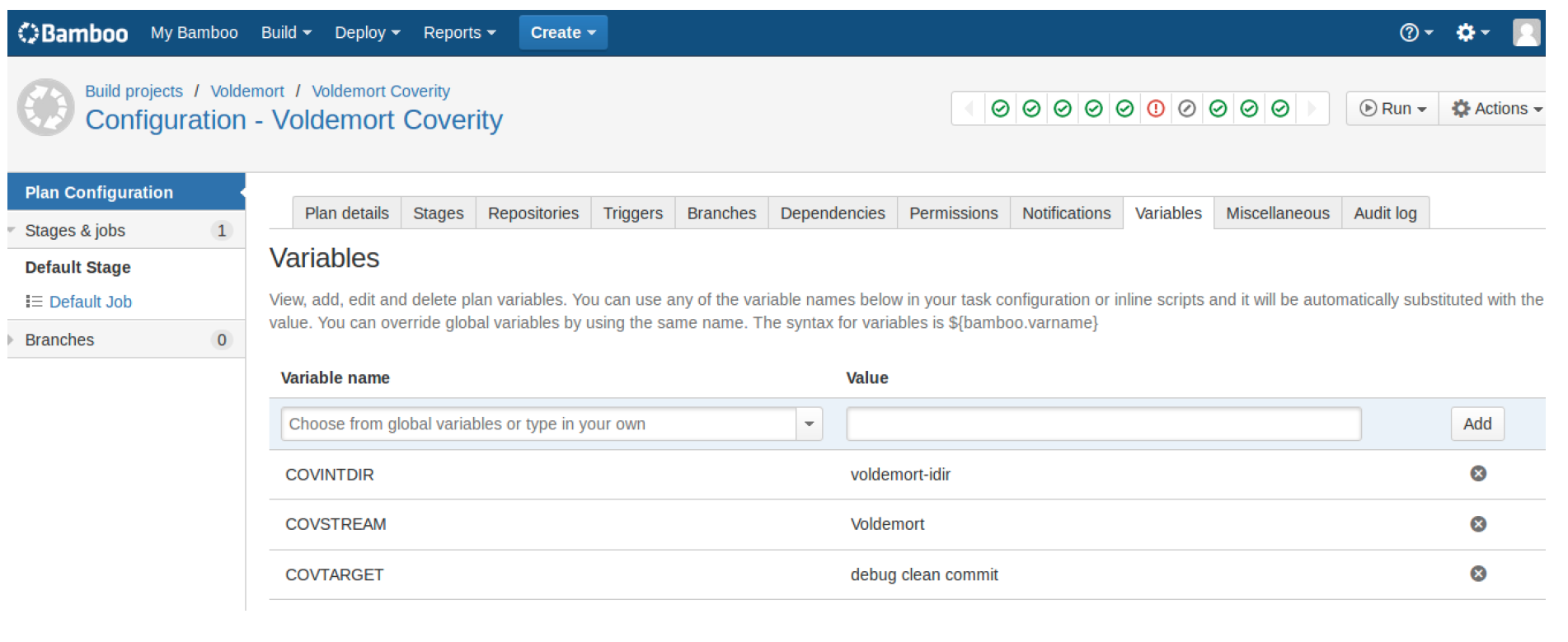This screenshot has height=642, width=1568.
Task: Delete the COVINTDIR variable
Action: pyautogui.click(x=1478, y=474)
